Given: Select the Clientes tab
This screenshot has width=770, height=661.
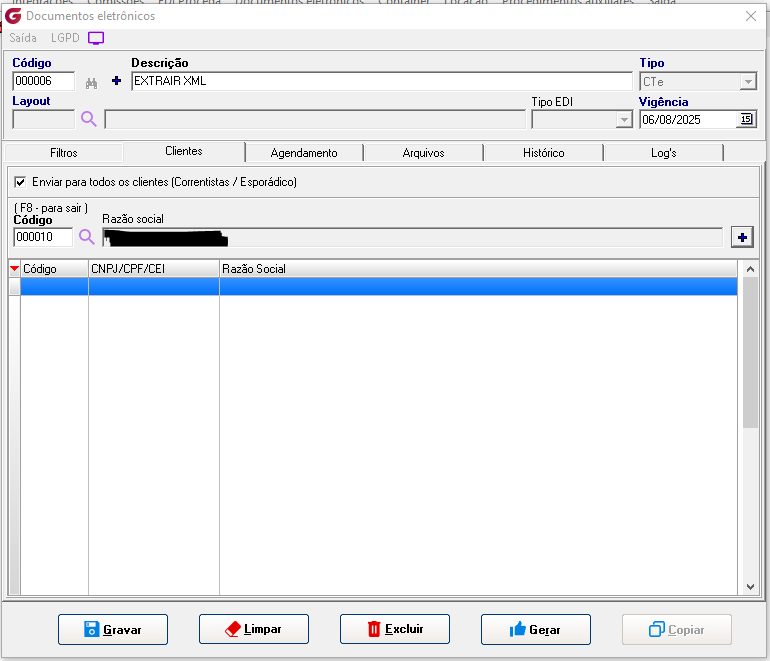Looking at the screenshot, I should [184, 151].
